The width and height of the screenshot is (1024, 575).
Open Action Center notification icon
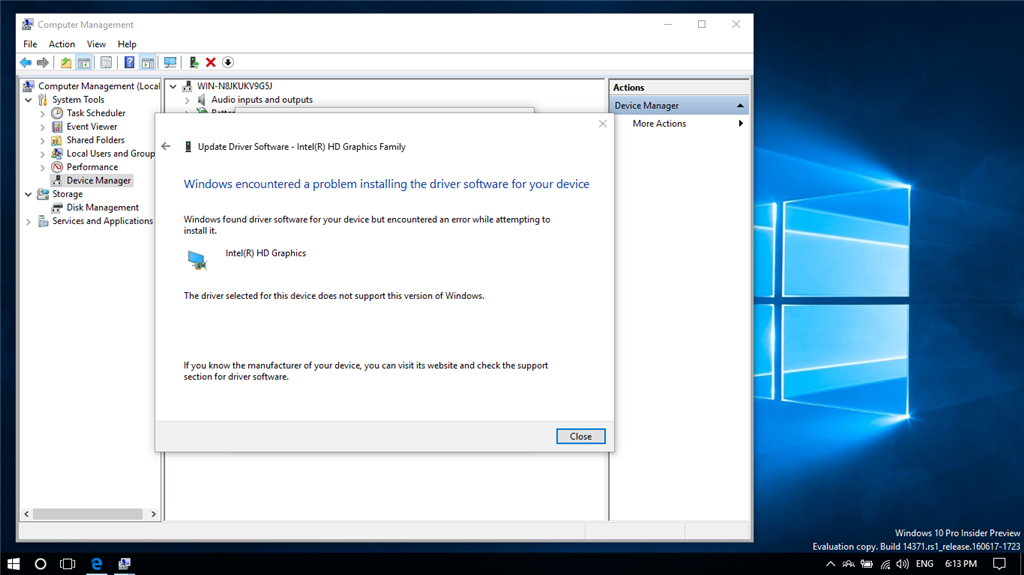pos(999,564)
